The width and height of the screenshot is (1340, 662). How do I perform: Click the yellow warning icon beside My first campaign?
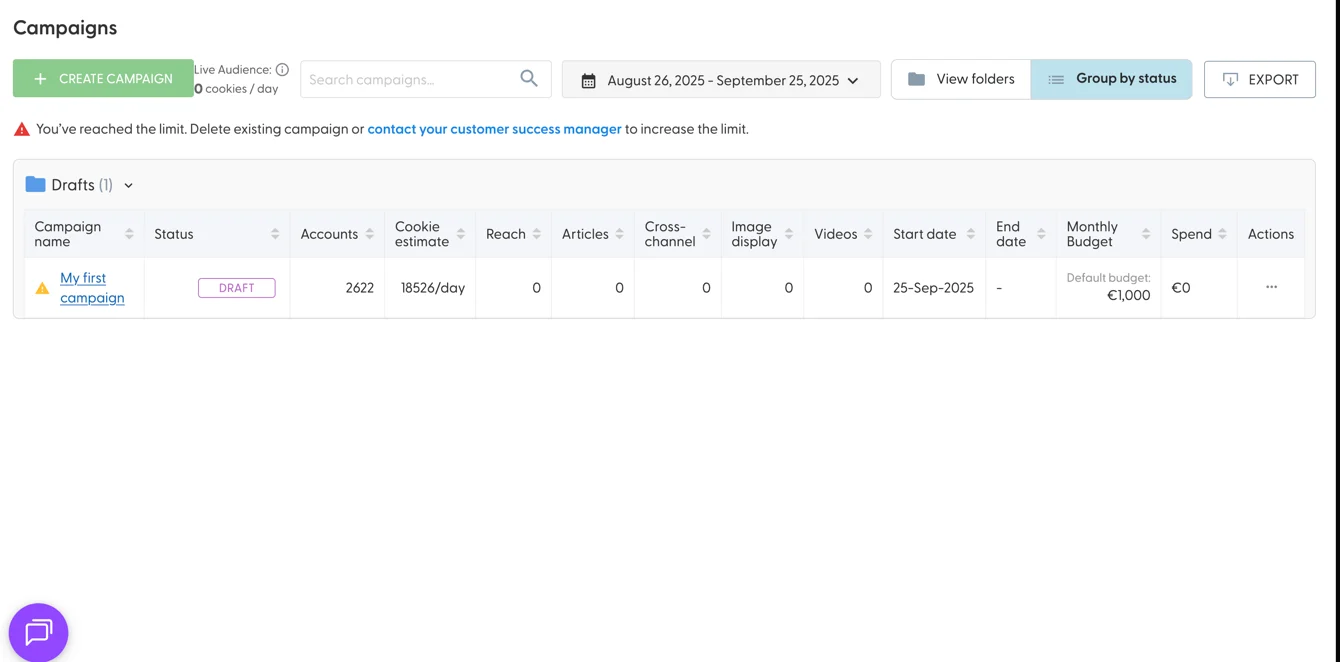(x=42, y=288)
